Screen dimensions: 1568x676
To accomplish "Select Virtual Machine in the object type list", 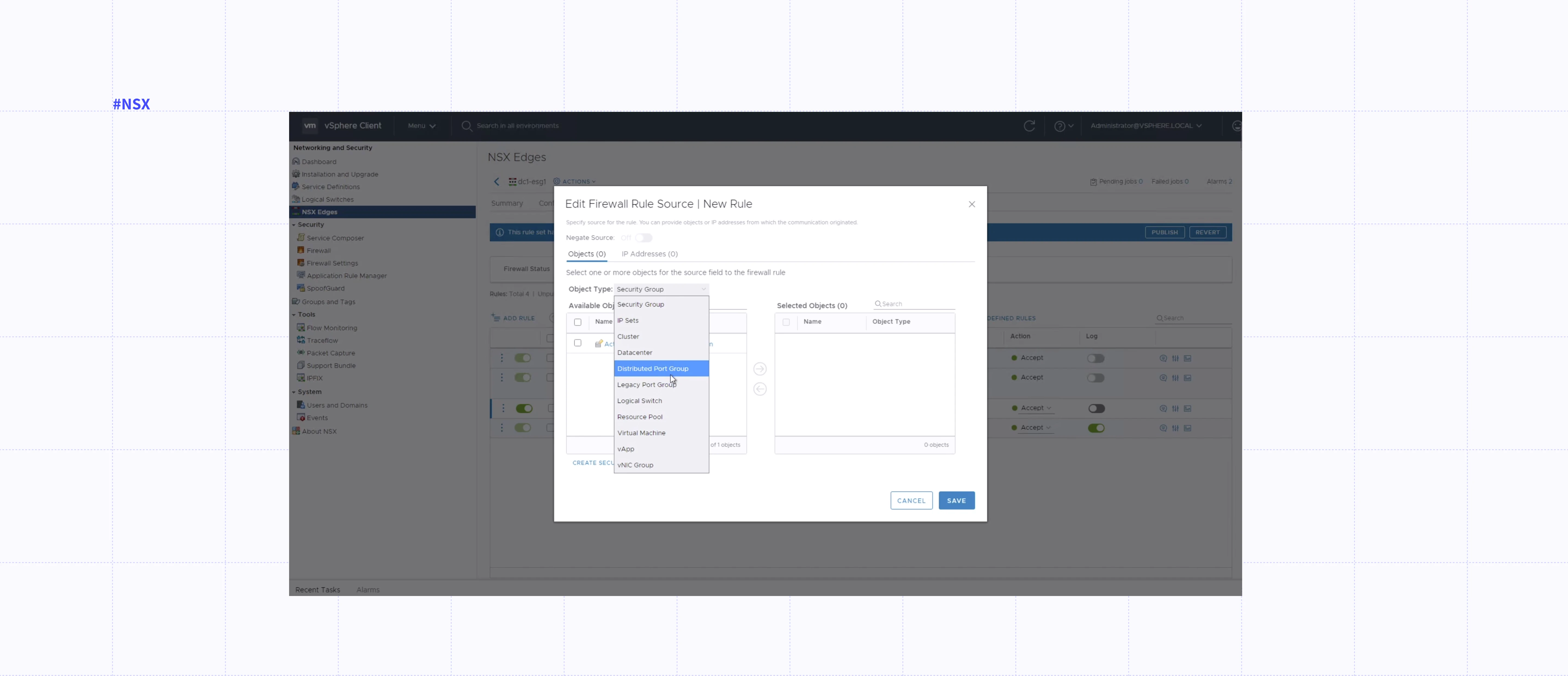I will point(641,433).
